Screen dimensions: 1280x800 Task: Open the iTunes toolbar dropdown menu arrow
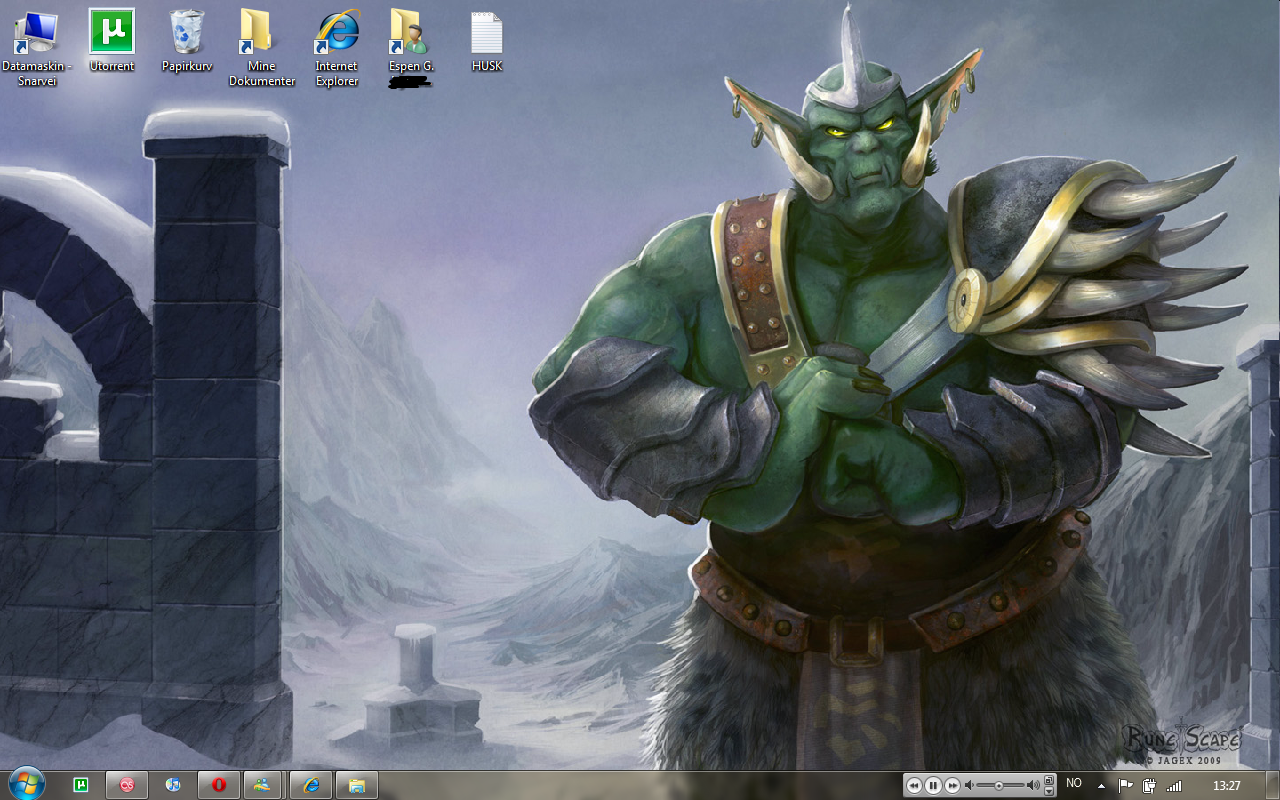(x=1049, y=791)
